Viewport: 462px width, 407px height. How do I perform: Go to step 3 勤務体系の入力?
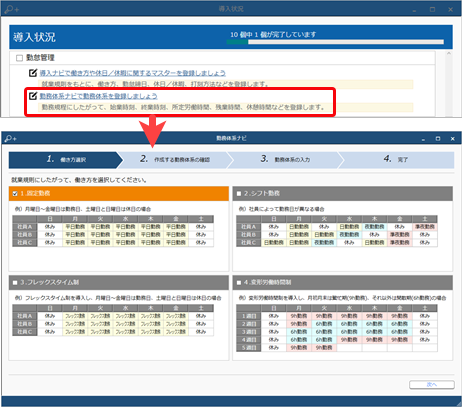pyautogui.click(x=286, y=160)
